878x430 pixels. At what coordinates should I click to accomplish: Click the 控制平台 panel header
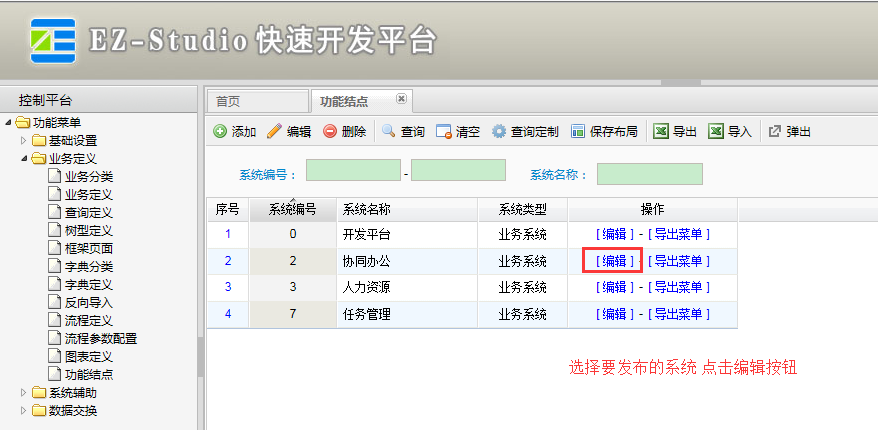click(x=99, y=100)
